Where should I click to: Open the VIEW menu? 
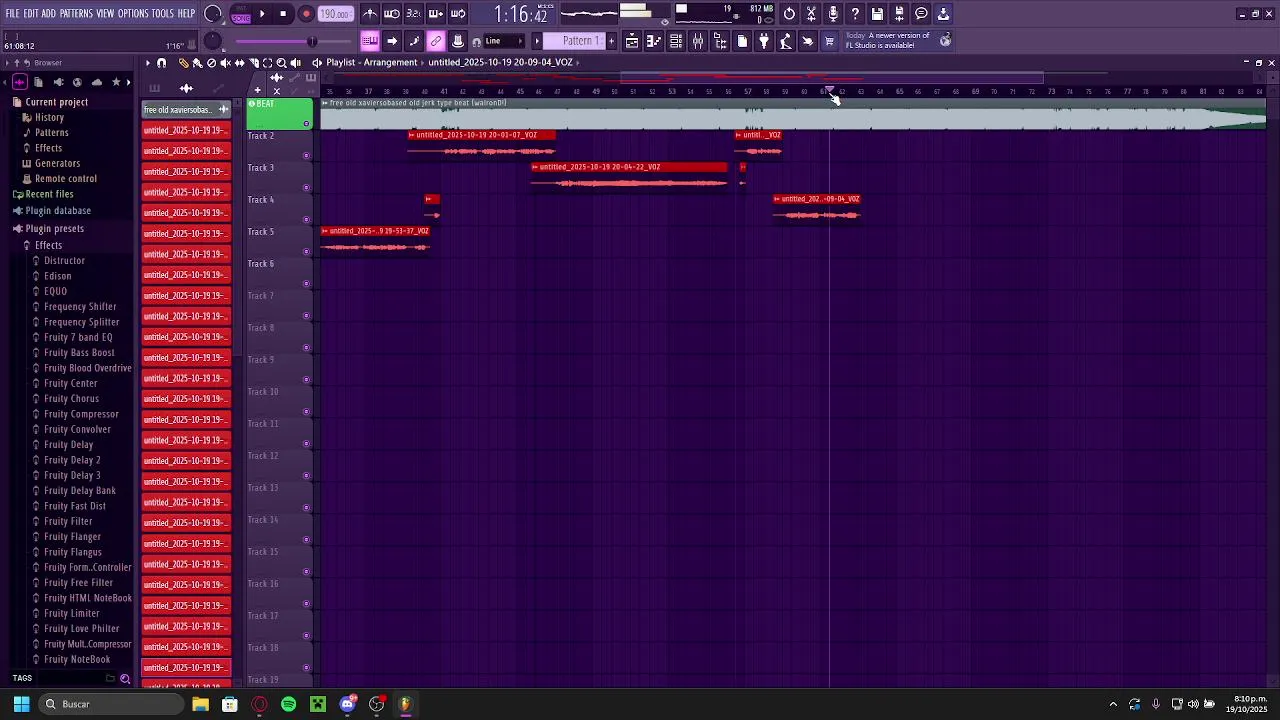click(x=105, y=14)
